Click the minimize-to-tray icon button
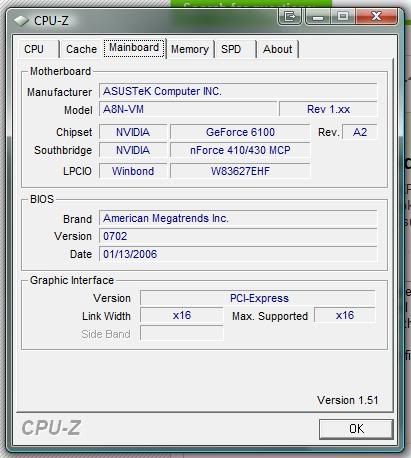The image size is (411, 458). pos(290,16)
